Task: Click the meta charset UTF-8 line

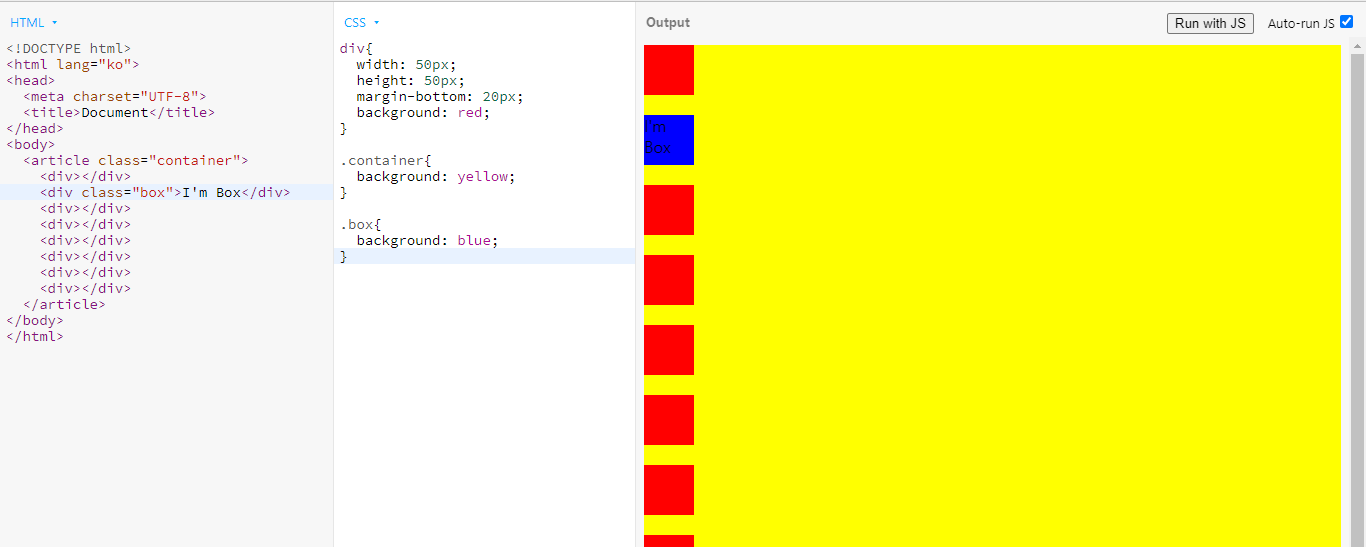Action: click(x=115, y=96)
